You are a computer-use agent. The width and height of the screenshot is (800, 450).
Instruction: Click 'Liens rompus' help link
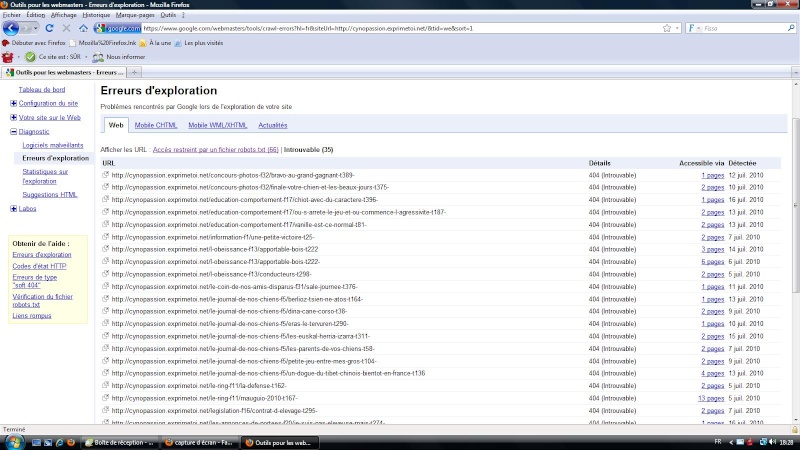[32, 315]
